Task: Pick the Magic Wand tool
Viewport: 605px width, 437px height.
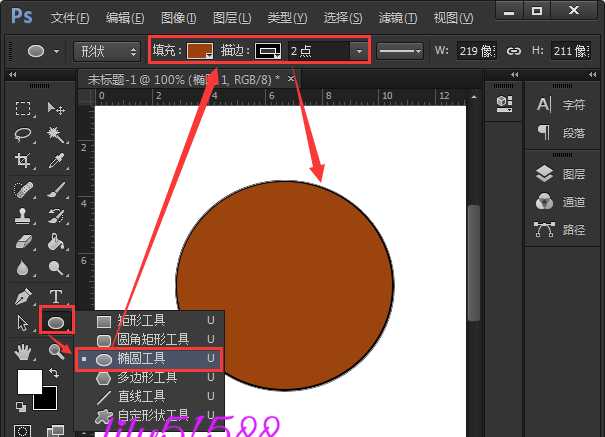Action: coord(56,135)
